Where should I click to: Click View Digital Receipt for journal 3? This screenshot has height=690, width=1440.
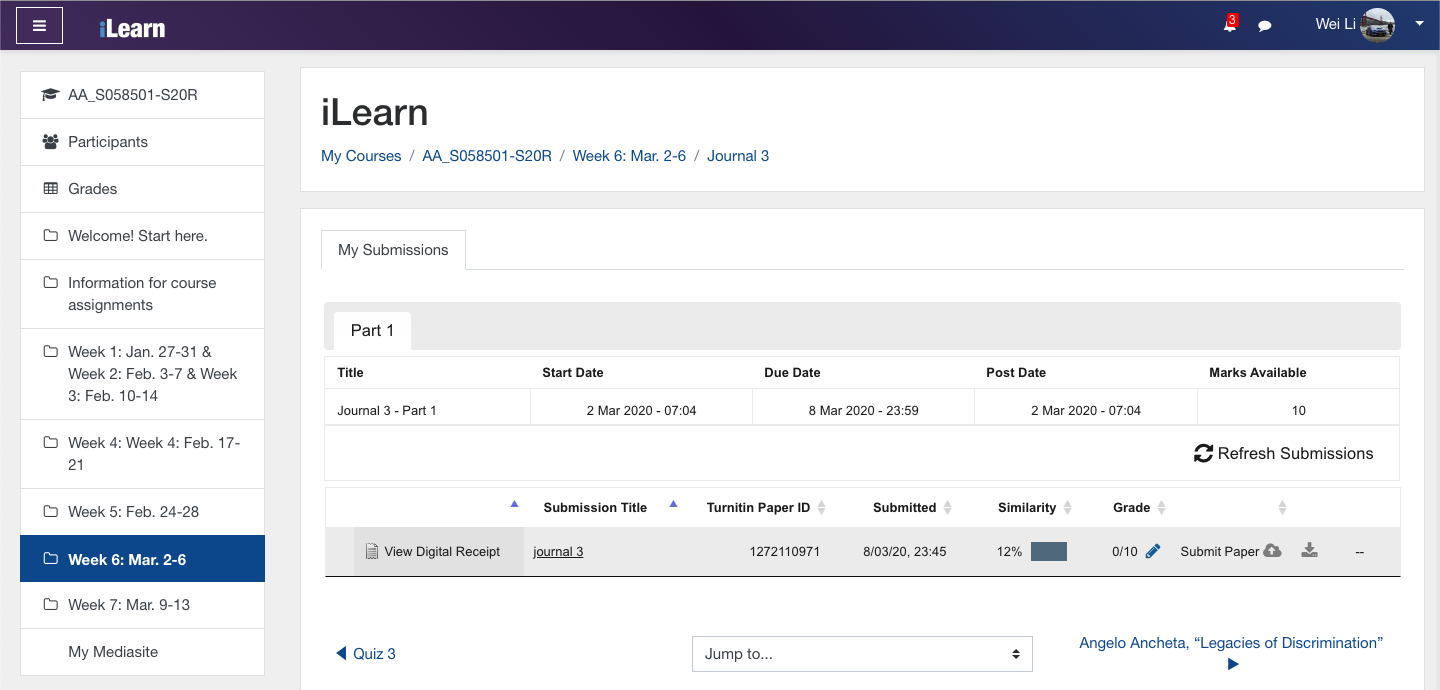[432, 551]
